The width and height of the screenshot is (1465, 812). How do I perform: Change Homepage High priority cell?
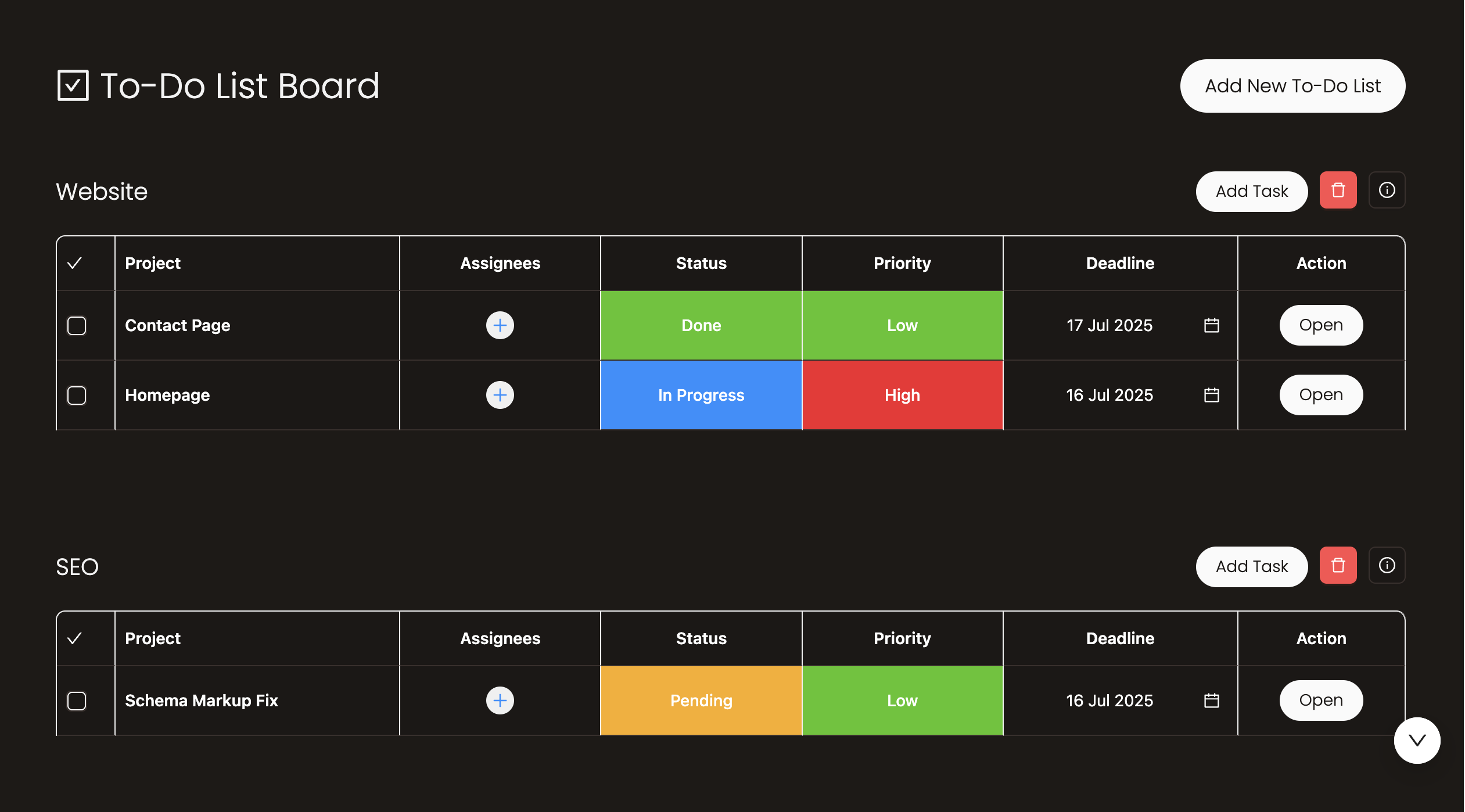point(902,395)
